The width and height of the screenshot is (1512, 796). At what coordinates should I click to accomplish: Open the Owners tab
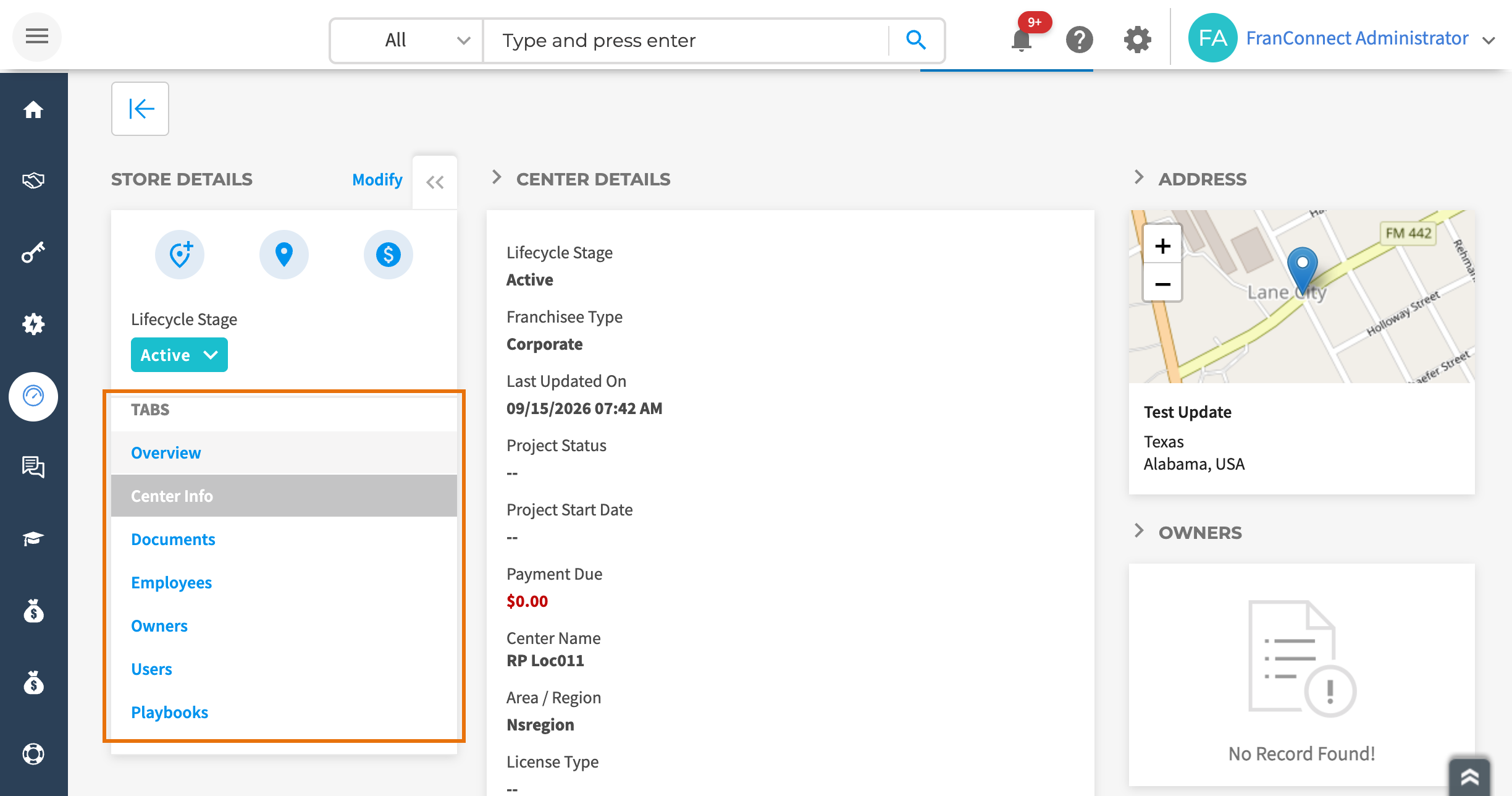pos(284,625)
